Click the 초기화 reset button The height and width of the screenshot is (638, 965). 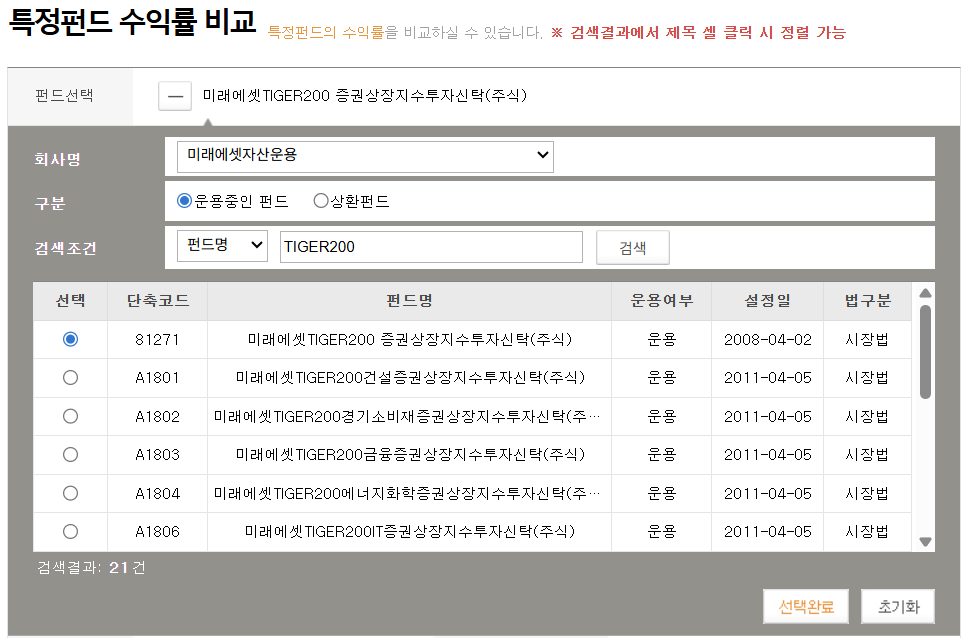898,607
